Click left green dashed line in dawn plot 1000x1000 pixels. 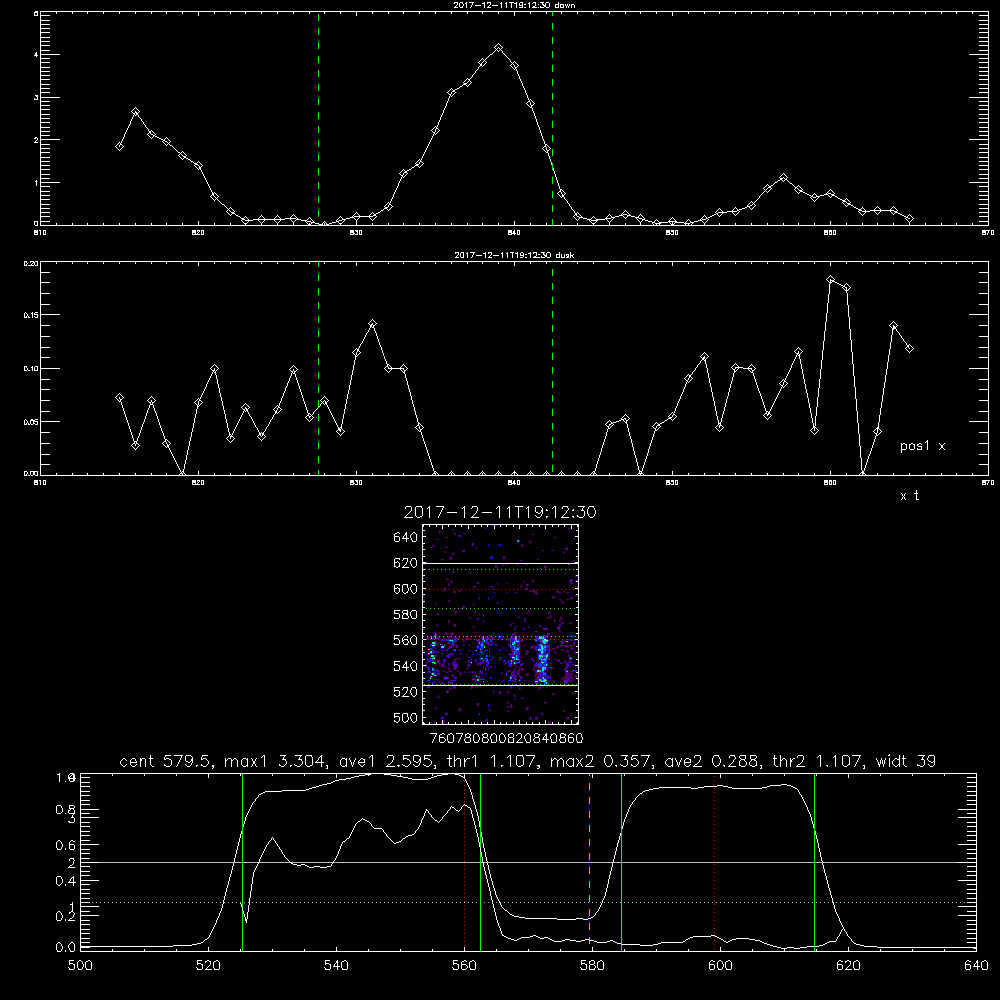point(318,118)
